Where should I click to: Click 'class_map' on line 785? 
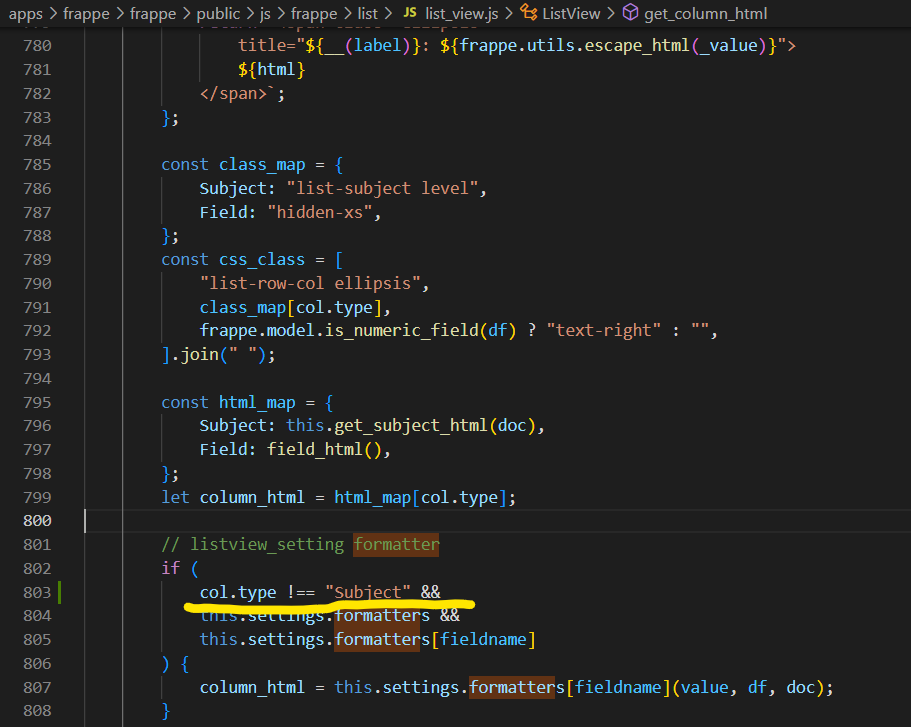click(262, 165)
